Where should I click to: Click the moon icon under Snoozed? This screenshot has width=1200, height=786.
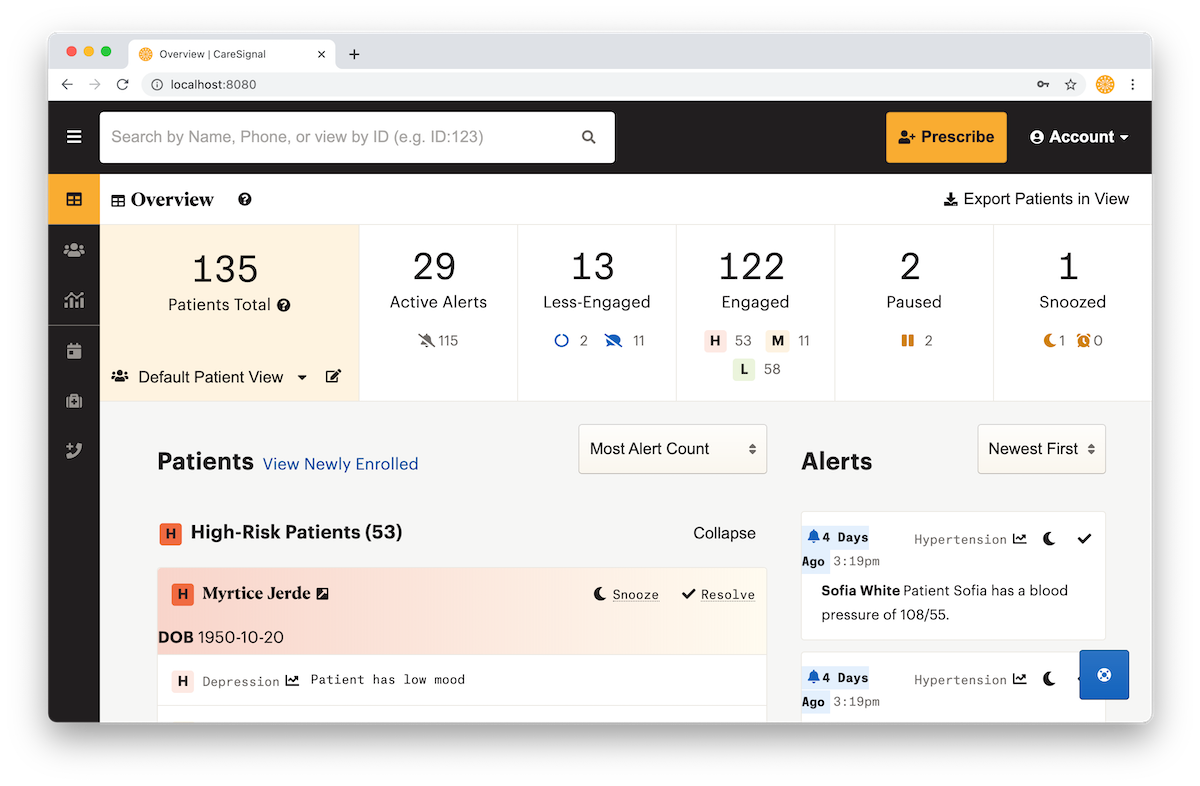pos(1050,341)
